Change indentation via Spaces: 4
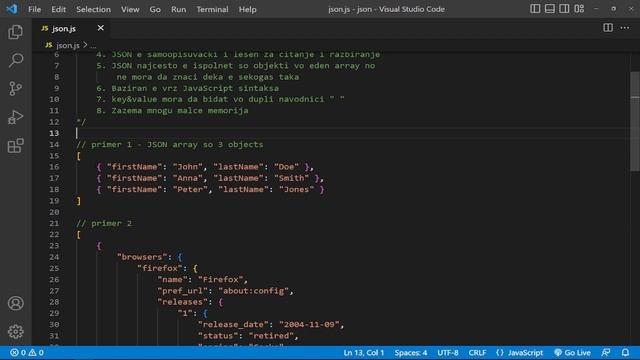Viewport: 640px width, 360px height. point(411,352)
